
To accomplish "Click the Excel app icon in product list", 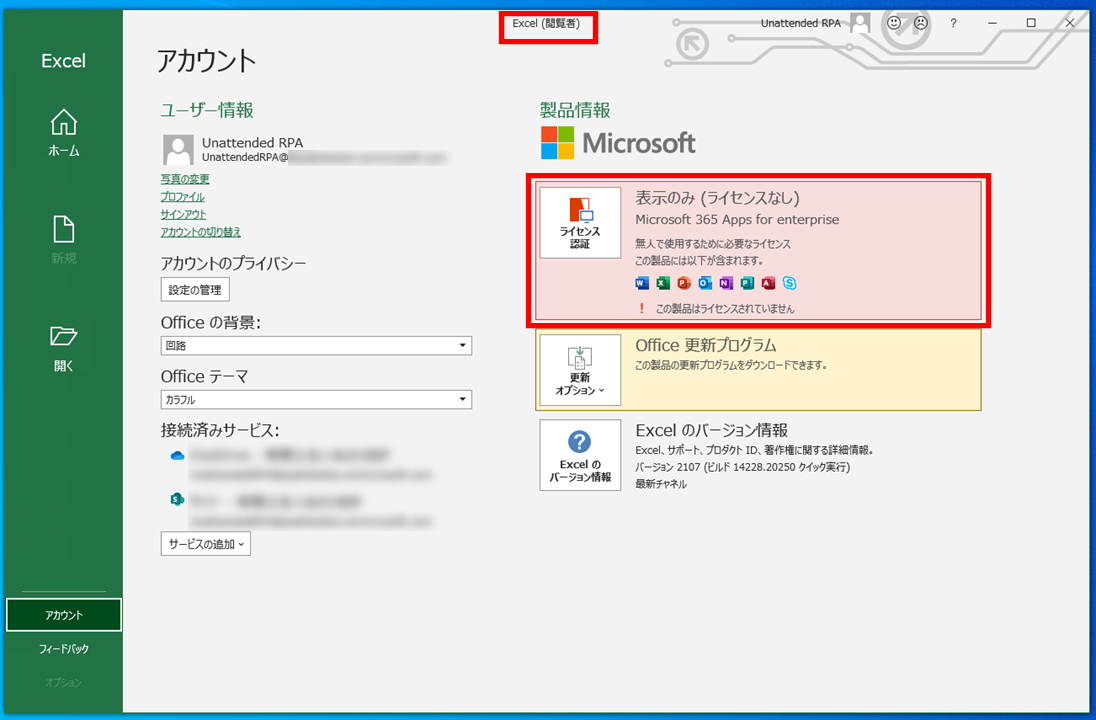I will [663, 283].
